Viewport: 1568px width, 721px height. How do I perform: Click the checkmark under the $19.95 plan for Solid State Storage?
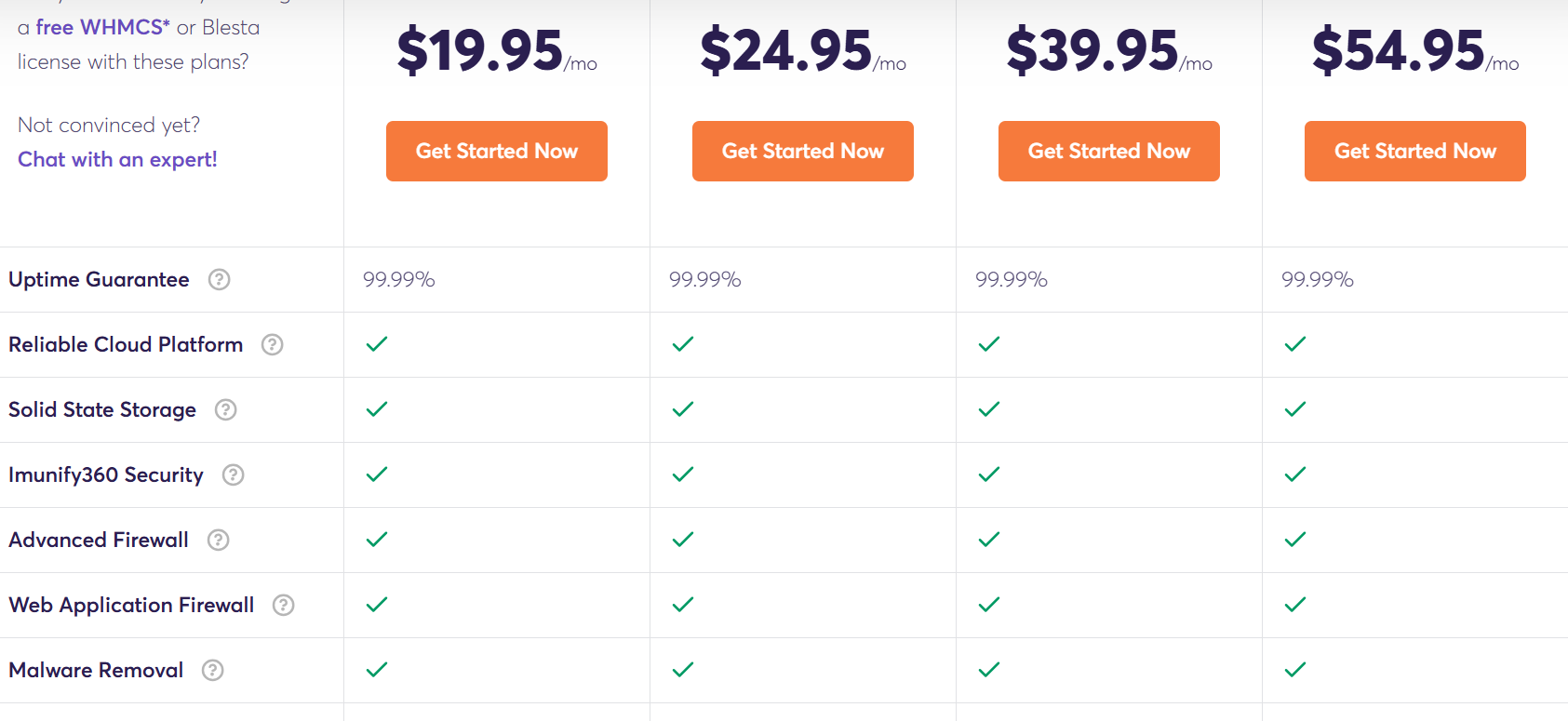point(376,409)
